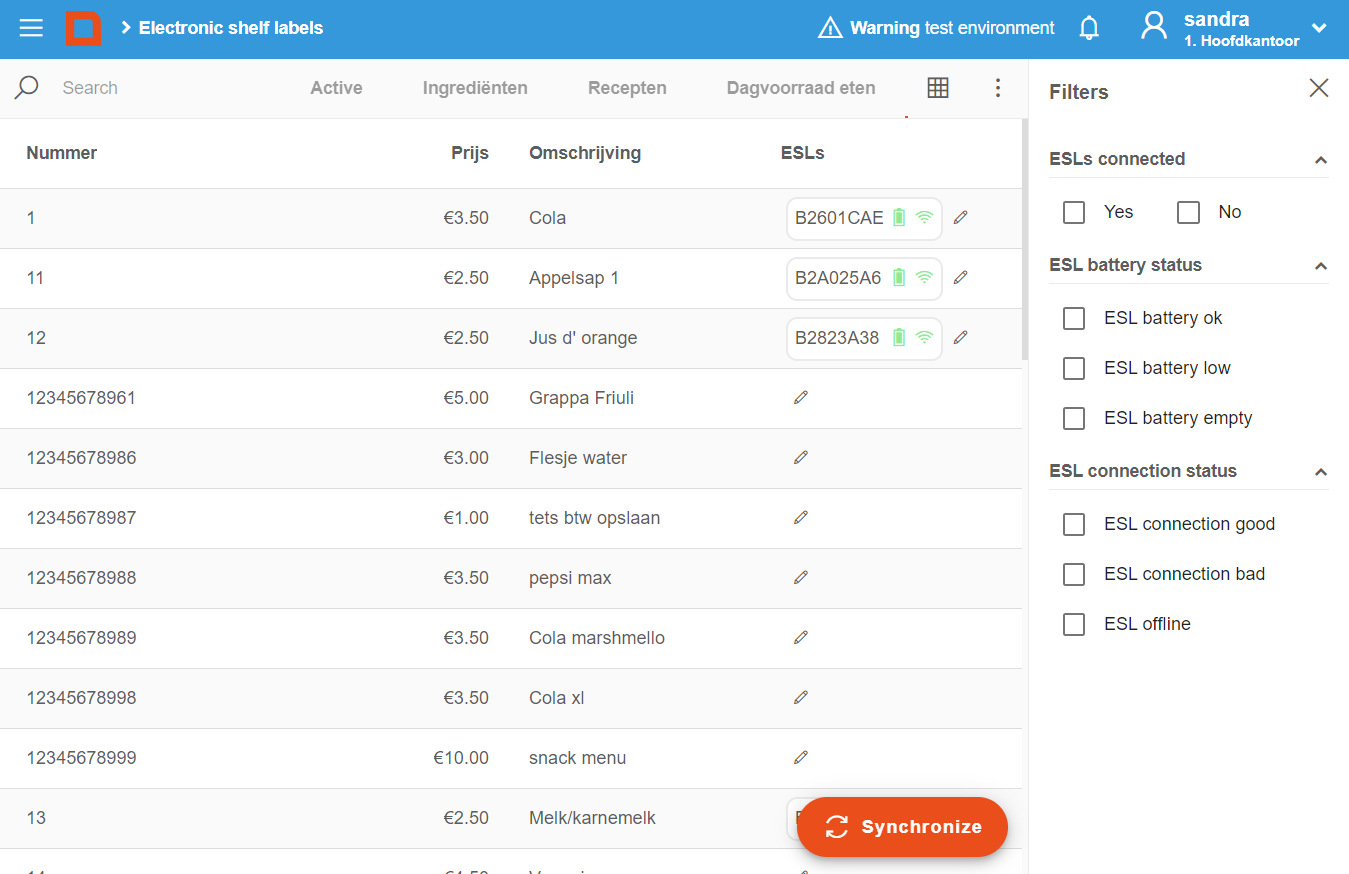
Task: Click the €10.00 price cell
Action: [x=461, y=758]
